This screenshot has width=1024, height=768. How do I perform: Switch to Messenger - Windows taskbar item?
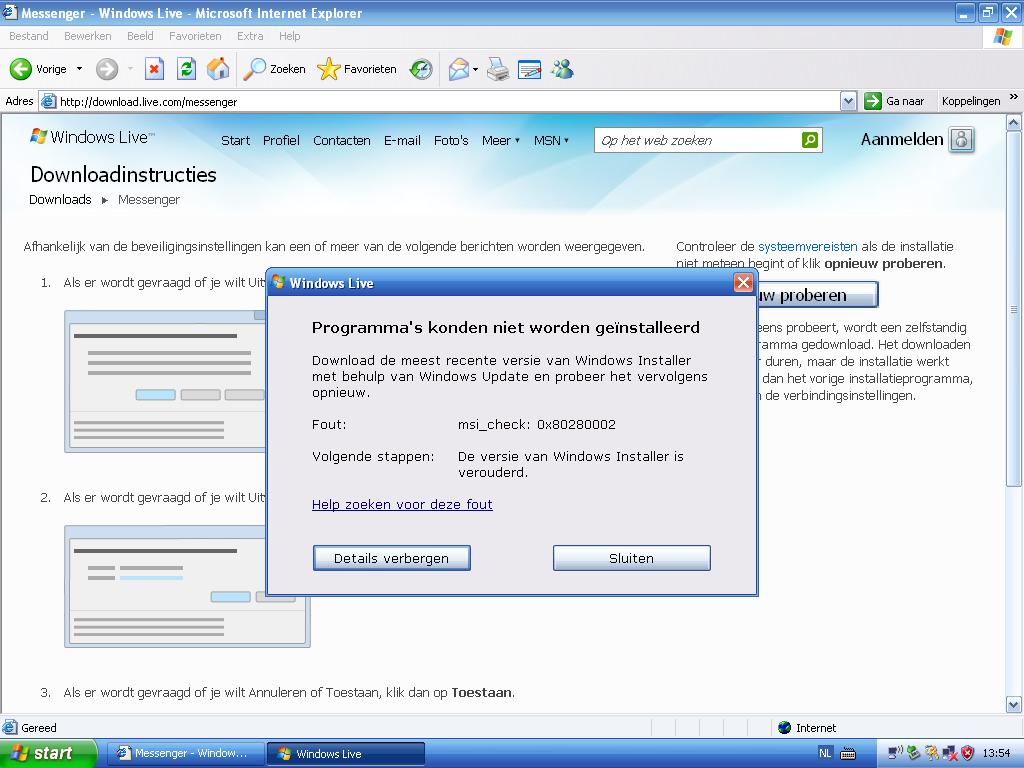pos(185,754)
